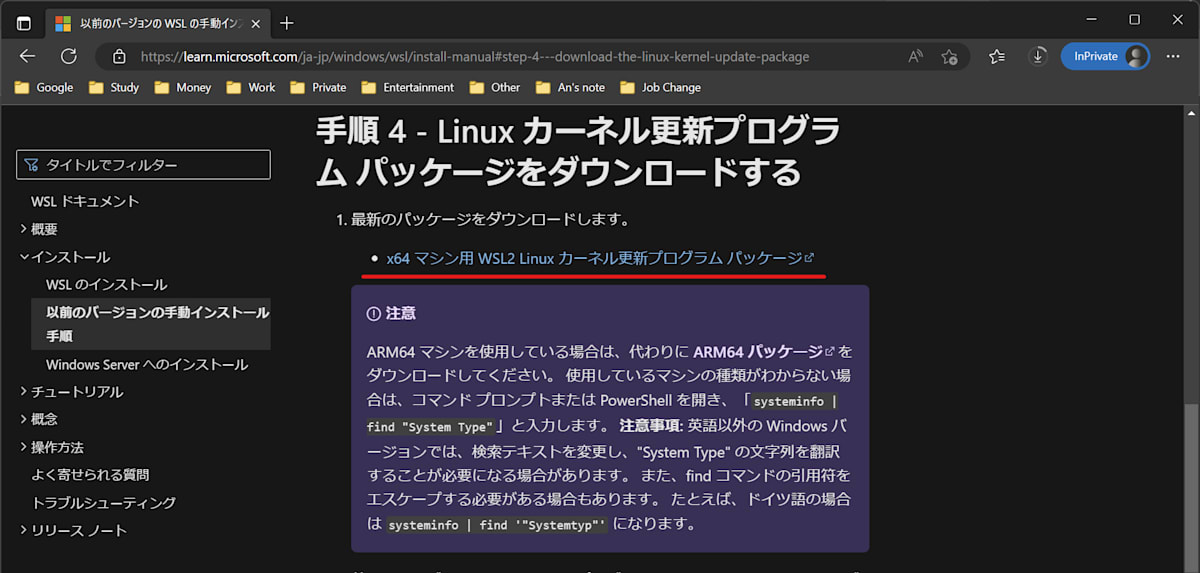Open the Job Change bookmarks folder
Screen dimensions: 1200x573
[660, 87]
